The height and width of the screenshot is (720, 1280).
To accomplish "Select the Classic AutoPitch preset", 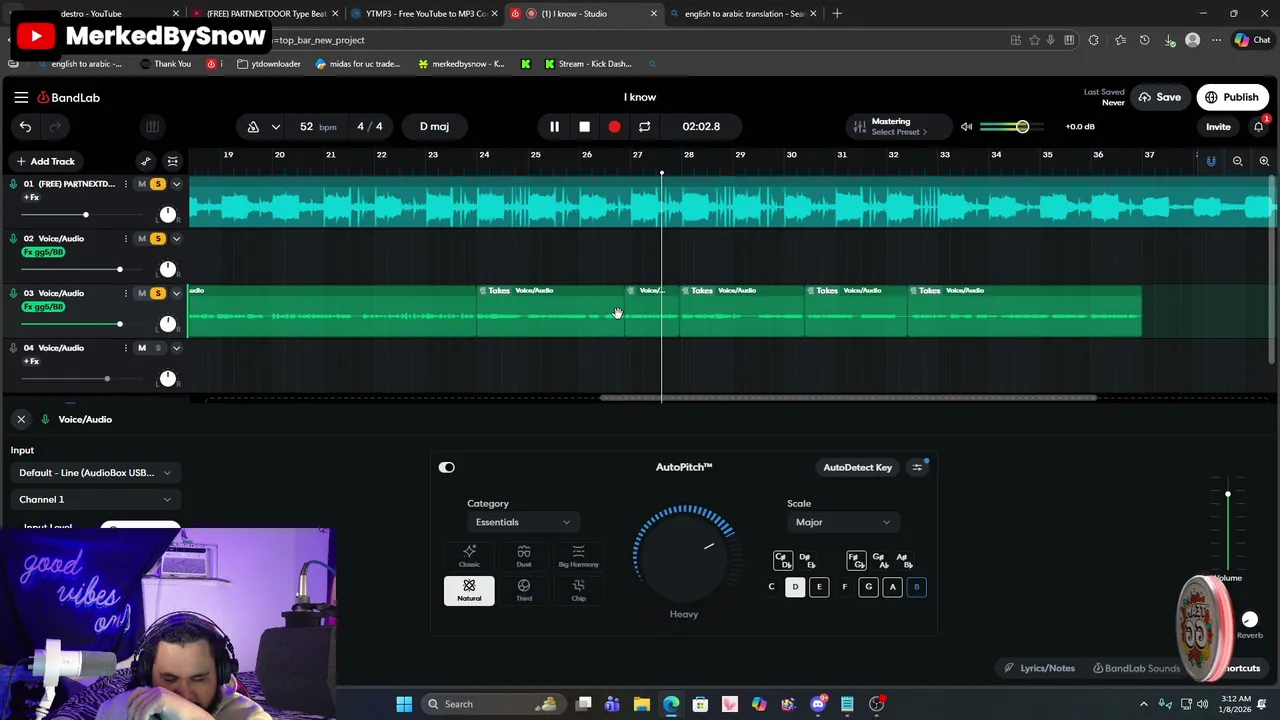I will [x=469, y=556].
